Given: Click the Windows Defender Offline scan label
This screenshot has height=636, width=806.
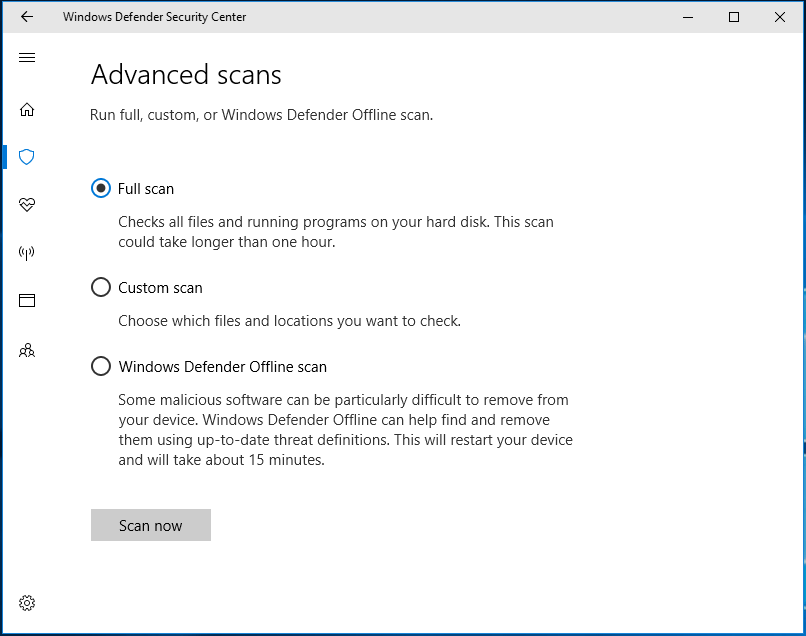Looking at the screenshot, I should 223,367.
